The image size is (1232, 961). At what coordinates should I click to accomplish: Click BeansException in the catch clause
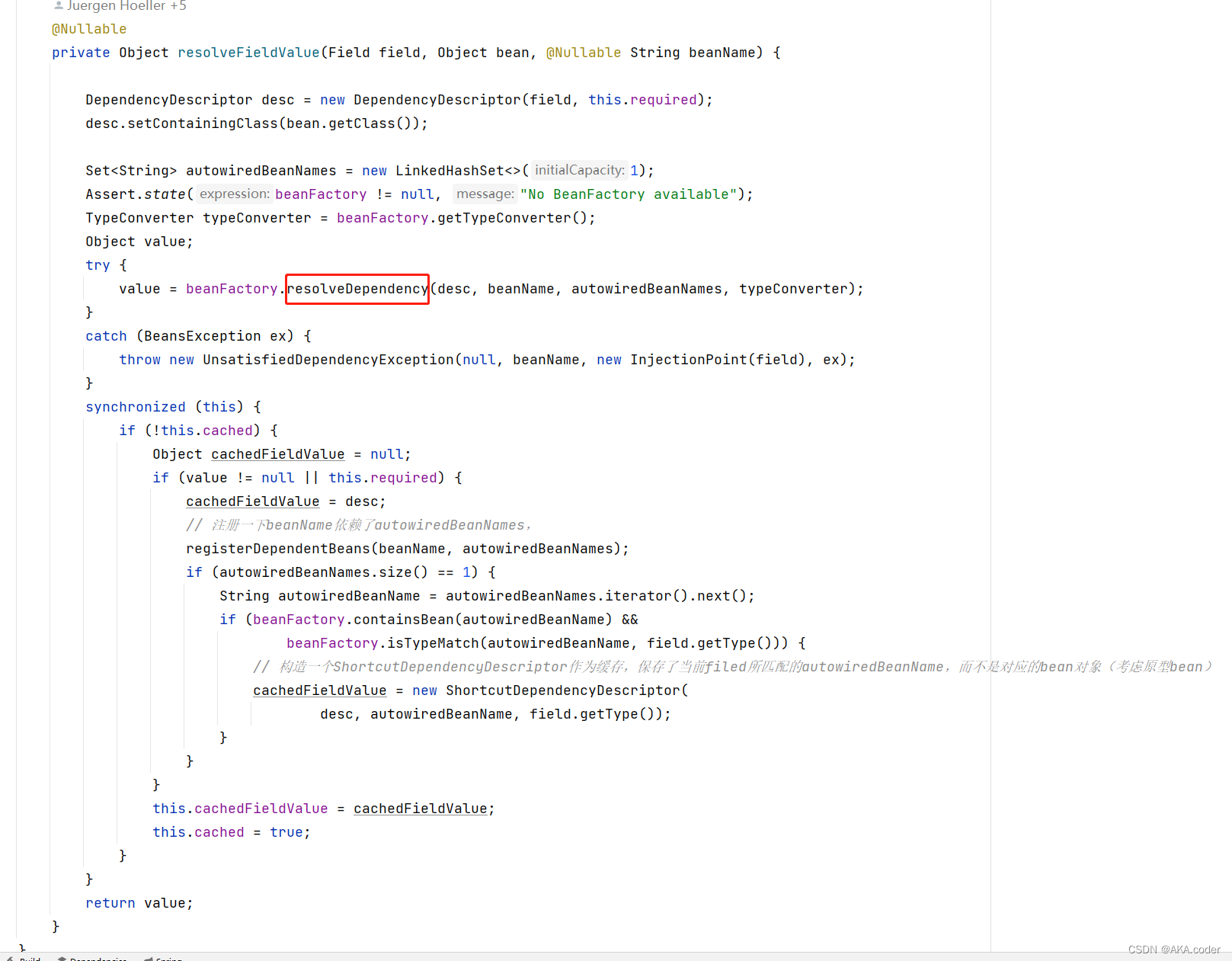click(203, 336)
